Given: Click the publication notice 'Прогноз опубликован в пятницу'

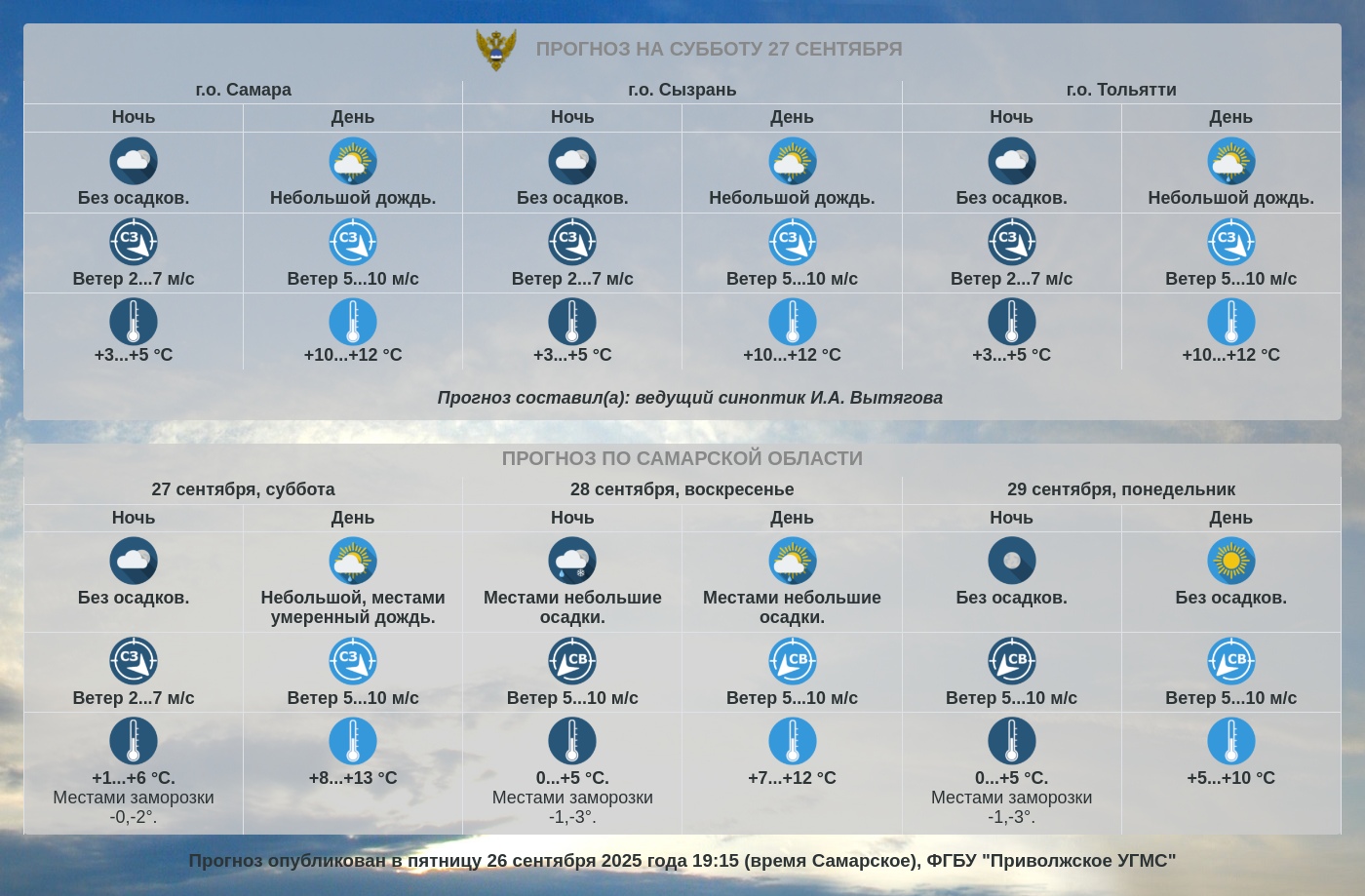Looking at the screenshot, I should point(335,861).
